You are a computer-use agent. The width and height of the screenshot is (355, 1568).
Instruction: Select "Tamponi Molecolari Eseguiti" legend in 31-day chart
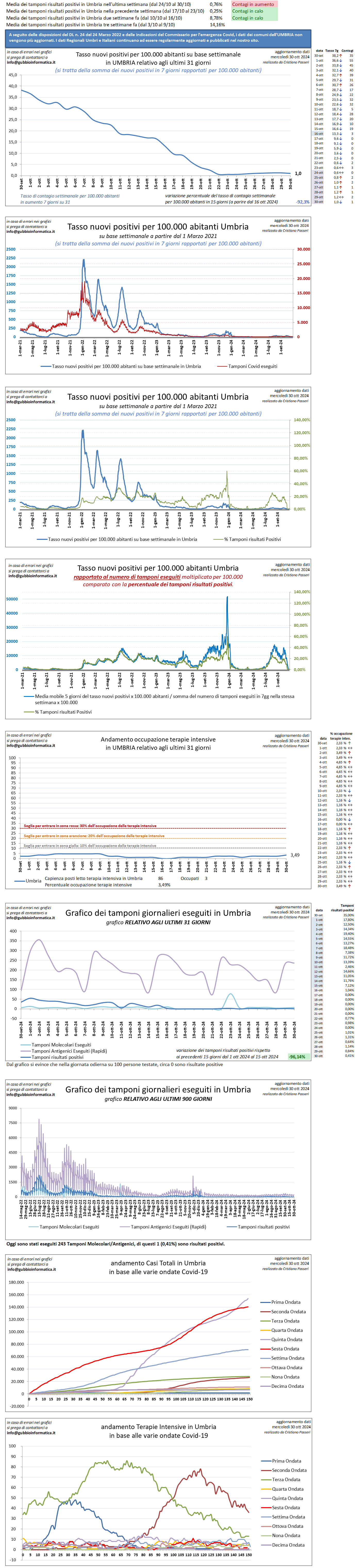(61, 1045)
